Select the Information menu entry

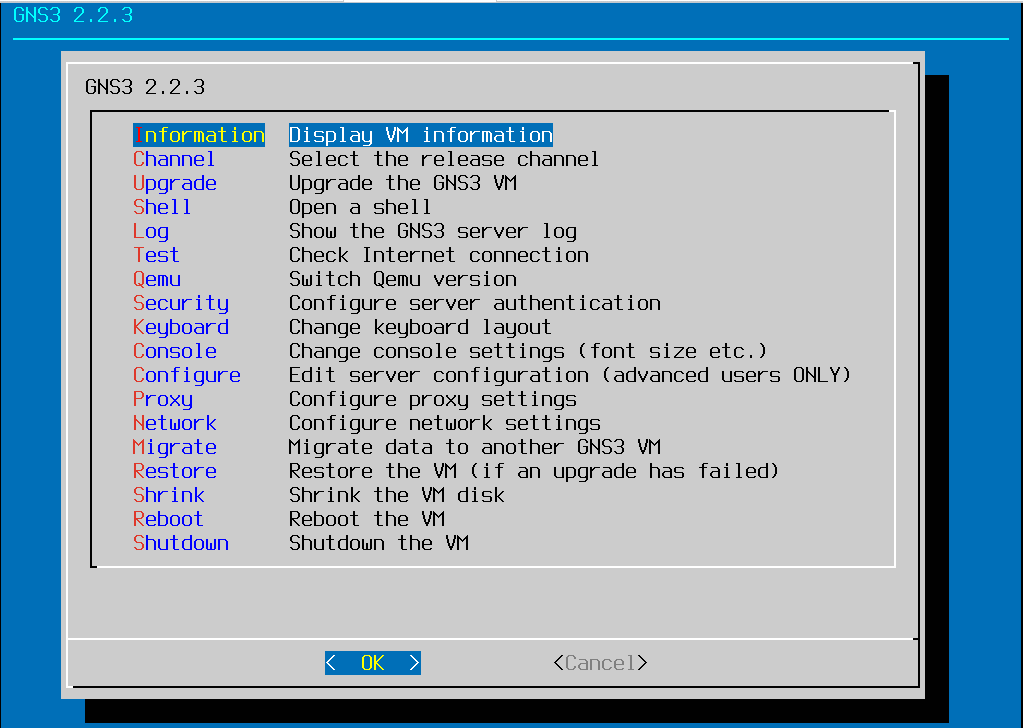click(199, 135)
